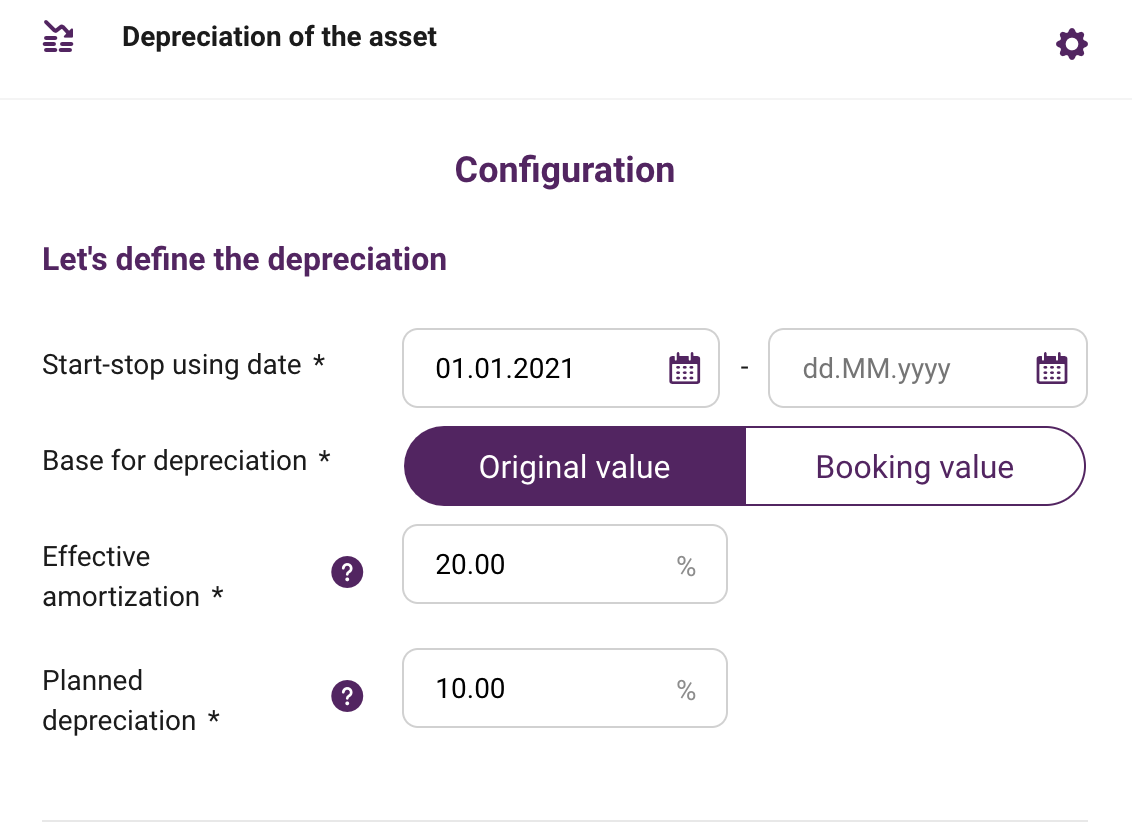Edit the Effective amortization 20.00 field
The image size is (1132, 840).
(x=565, y=564)
